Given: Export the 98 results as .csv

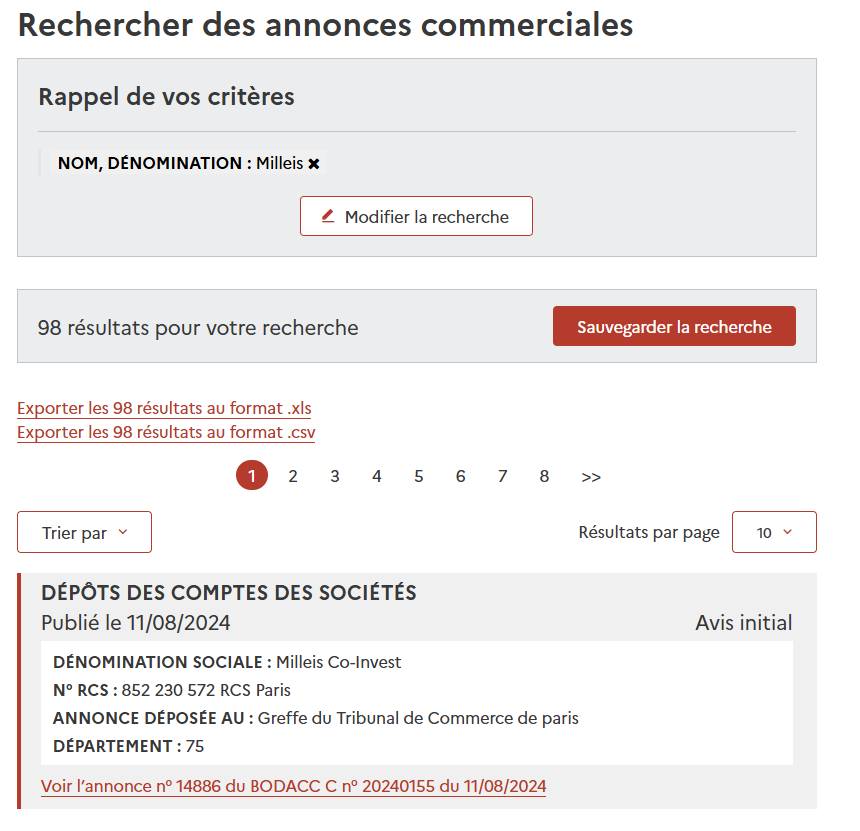Looking at the screenshot, I should coord(166,432).
